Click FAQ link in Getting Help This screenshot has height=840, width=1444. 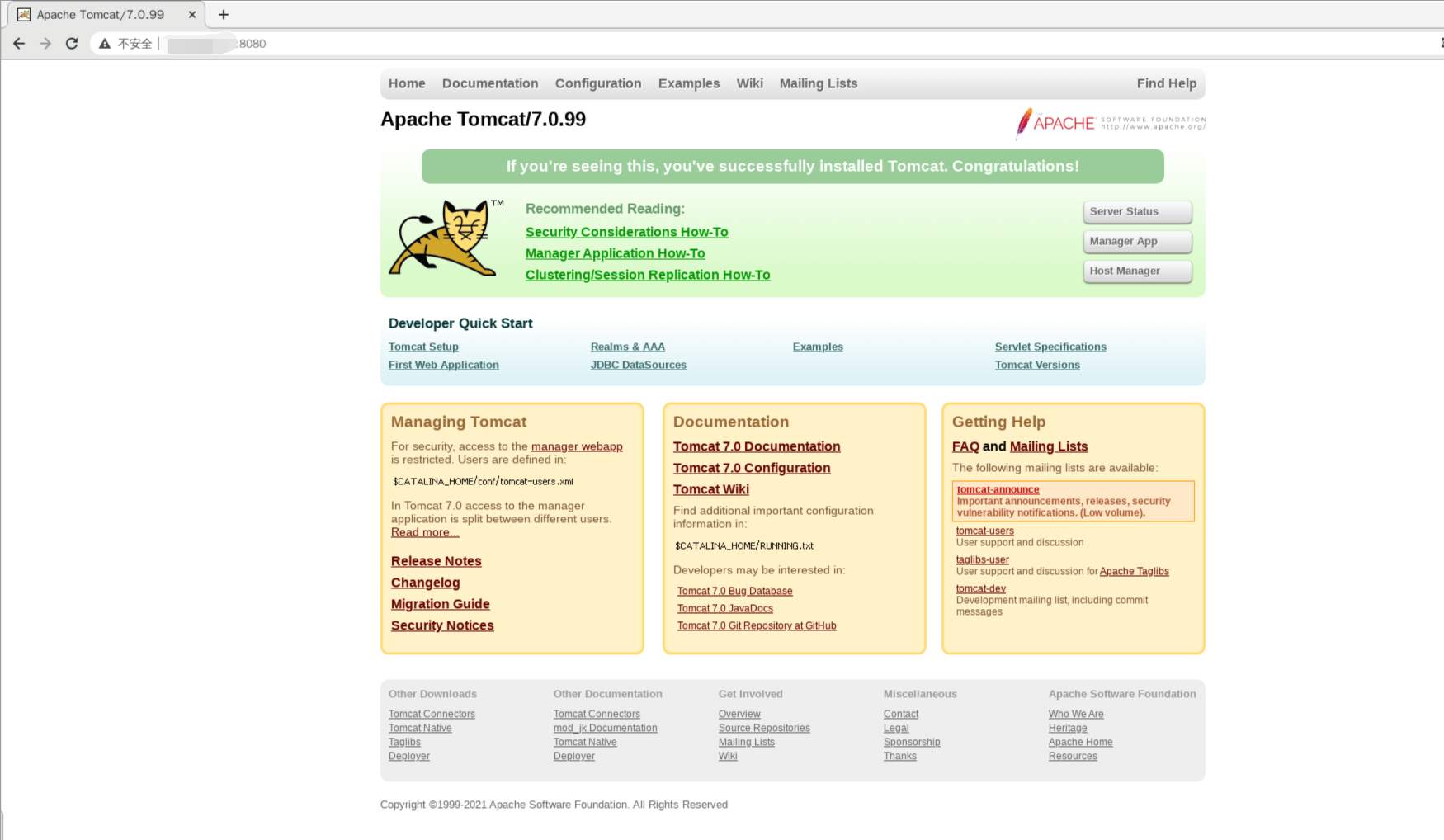pyautogui.click(x=965, y=446)
